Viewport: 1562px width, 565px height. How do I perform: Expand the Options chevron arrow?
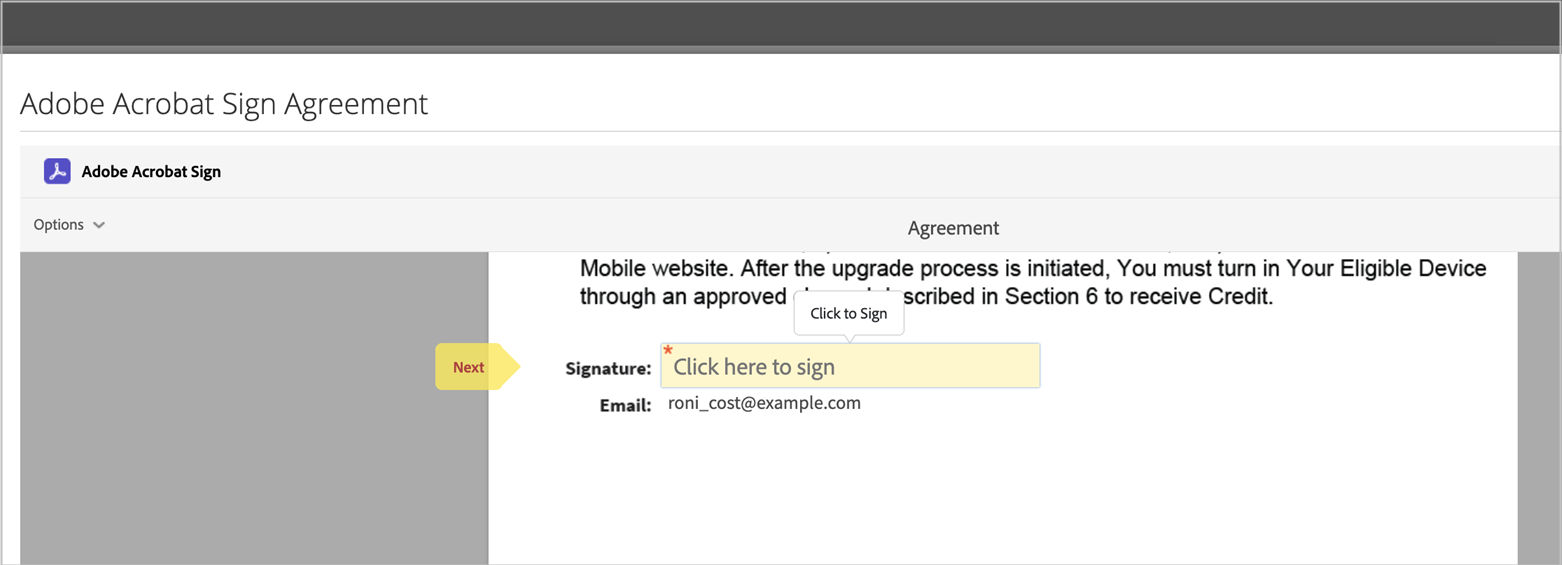click(x=99, y=225)
